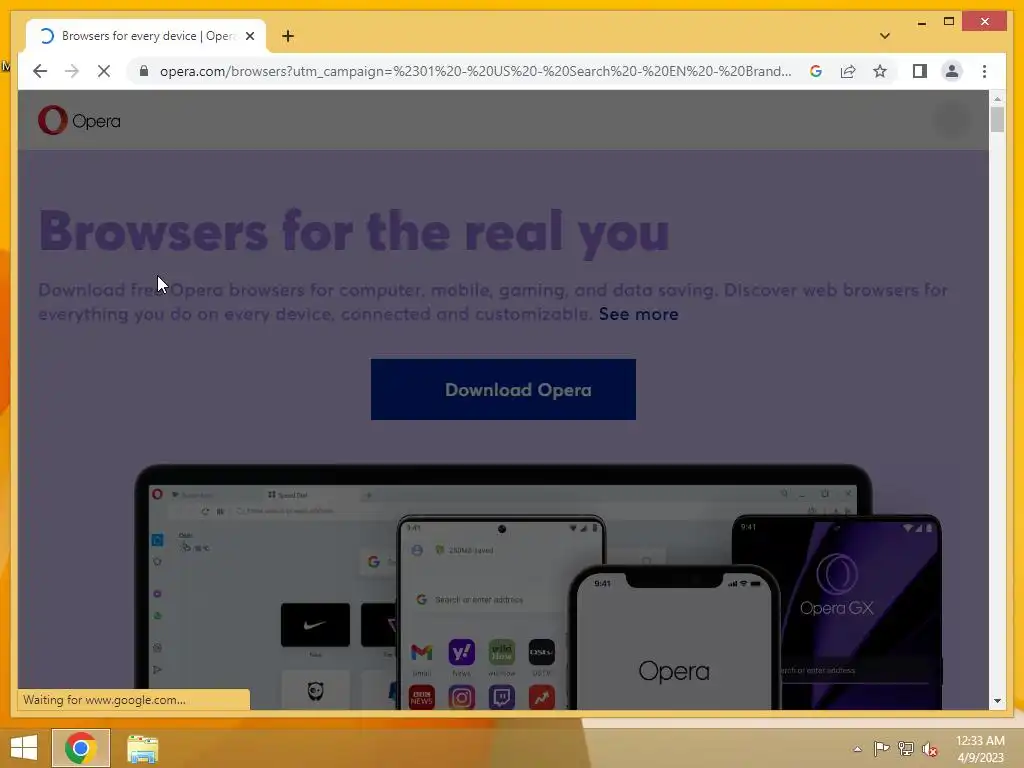The height and width of the screenshot is (768, 1024).
Task: Click the Yahoo icon in phone mockup
Action: [461, 652]
